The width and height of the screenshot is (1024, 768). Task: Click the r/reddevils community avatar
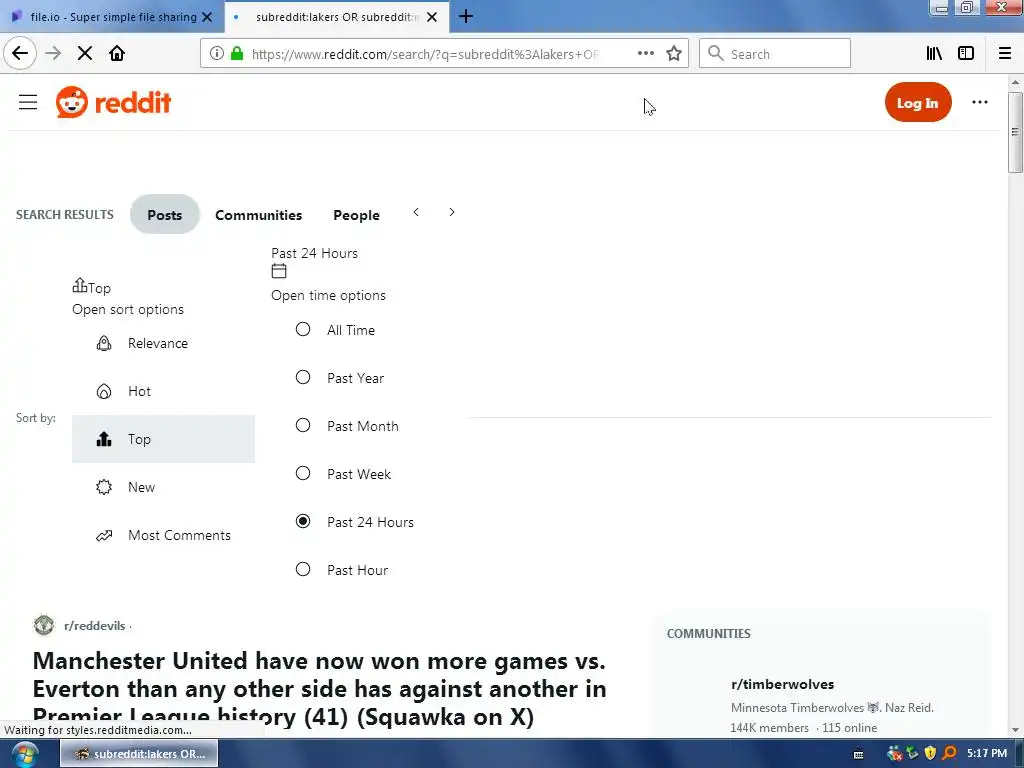click(x=44, y=625)
